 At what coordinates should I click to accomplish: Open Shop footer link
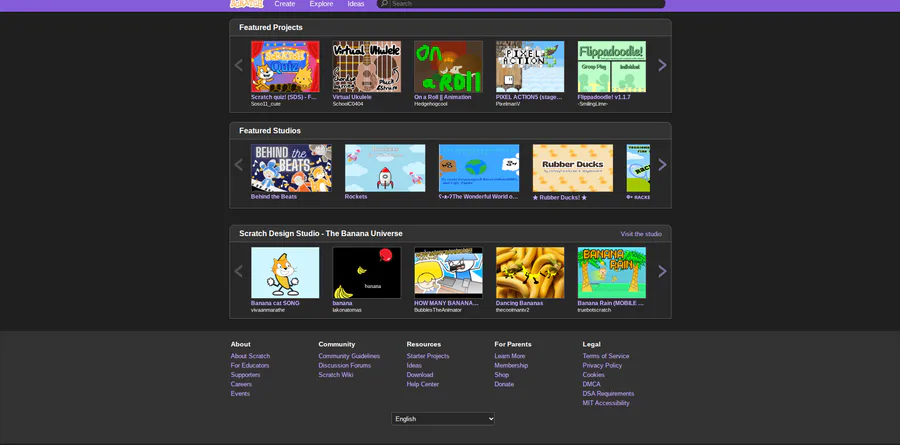(502, 375)
